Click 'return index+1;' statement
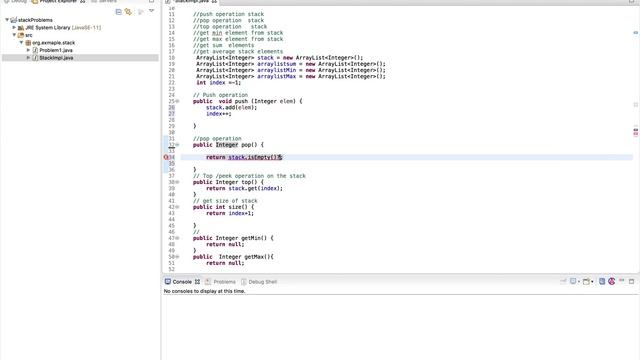 point(230,213)
